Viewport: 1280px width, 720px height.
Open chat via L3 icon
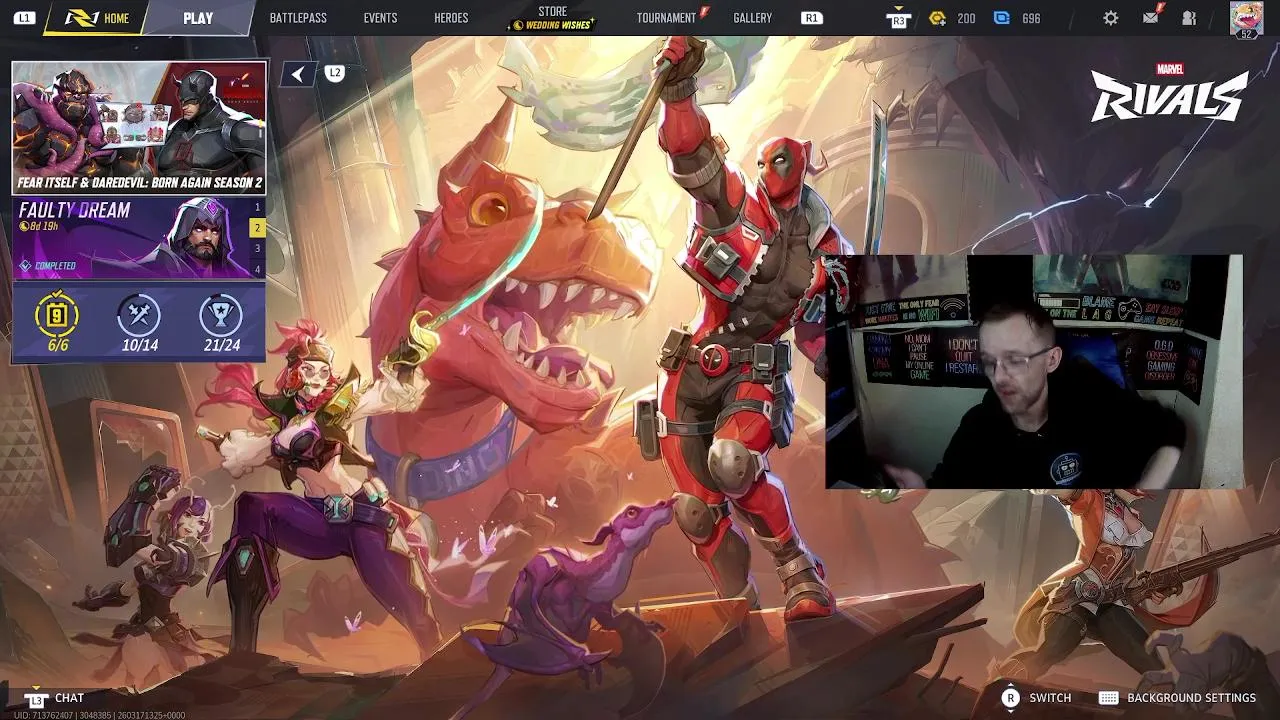click(36, 698)
